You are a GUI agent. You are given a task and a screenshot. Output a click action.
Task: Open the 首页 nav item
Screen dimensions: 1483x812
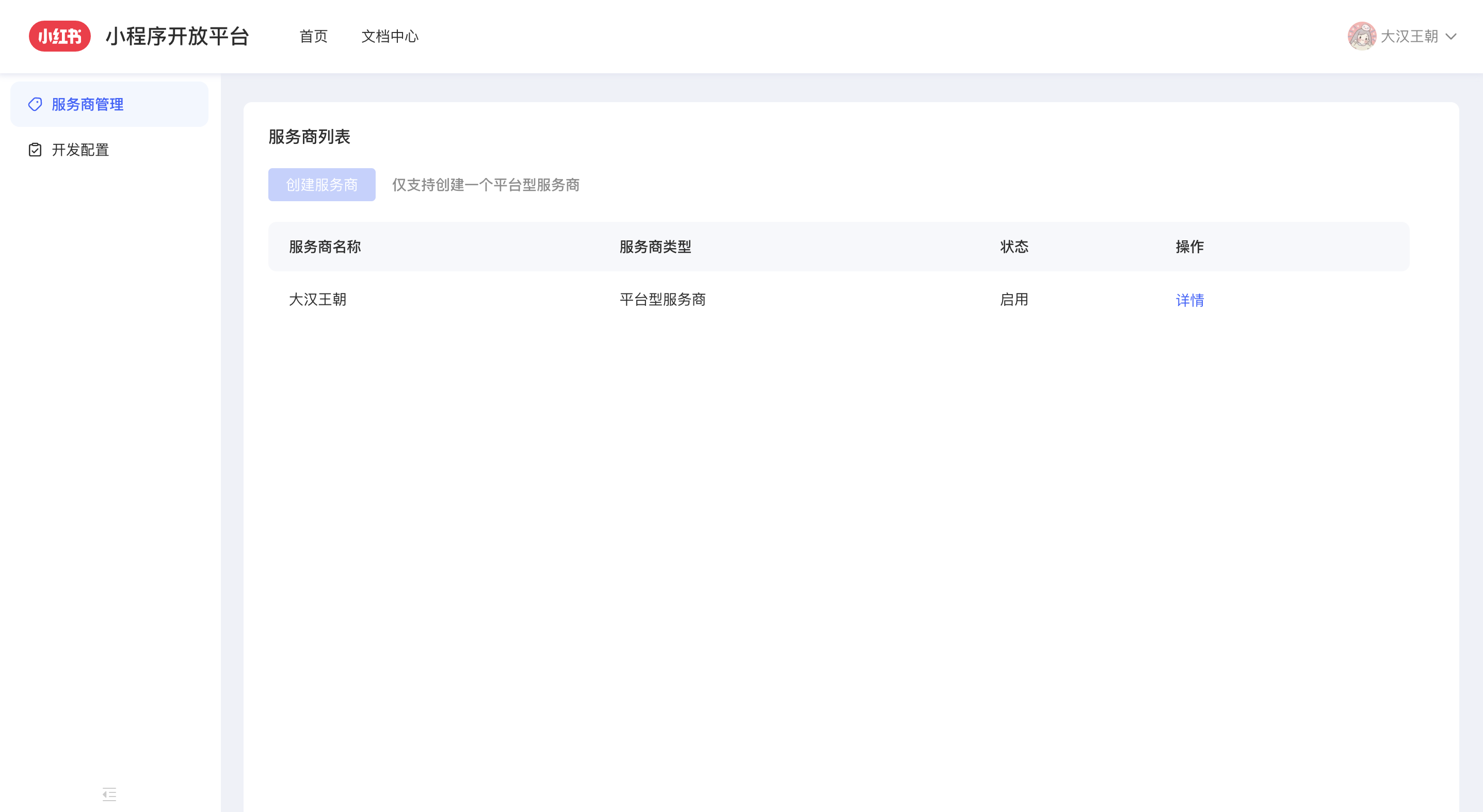(x=314, y=36)
